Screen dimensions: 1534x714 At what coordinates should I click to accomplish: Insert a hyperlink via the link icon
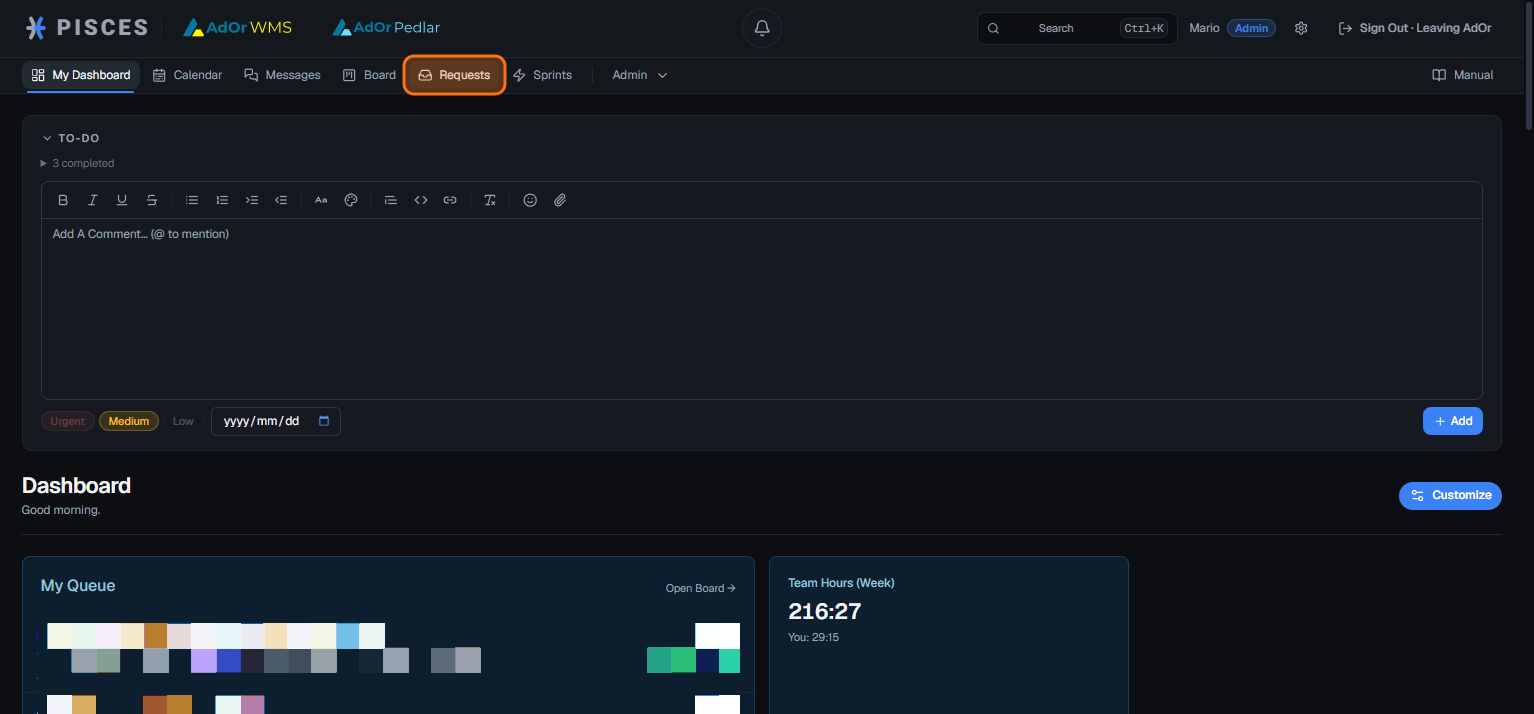pos(450,200)
